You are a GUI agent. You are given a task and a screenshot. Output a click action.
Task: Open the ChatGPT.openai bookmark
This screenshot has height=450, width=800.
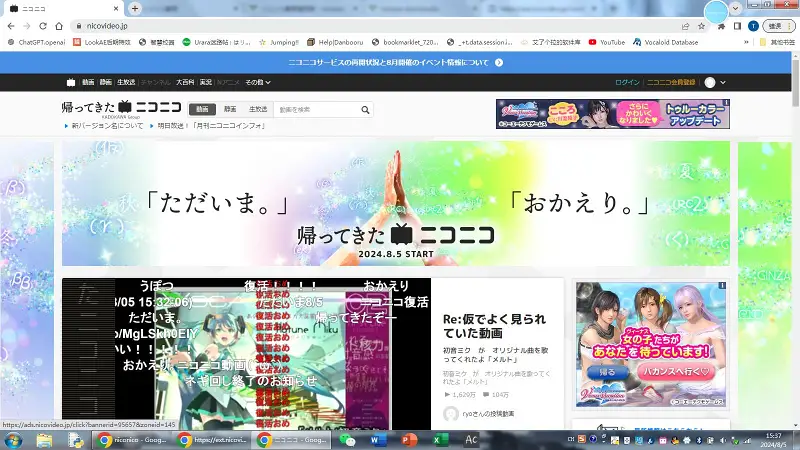pos(37,42)
